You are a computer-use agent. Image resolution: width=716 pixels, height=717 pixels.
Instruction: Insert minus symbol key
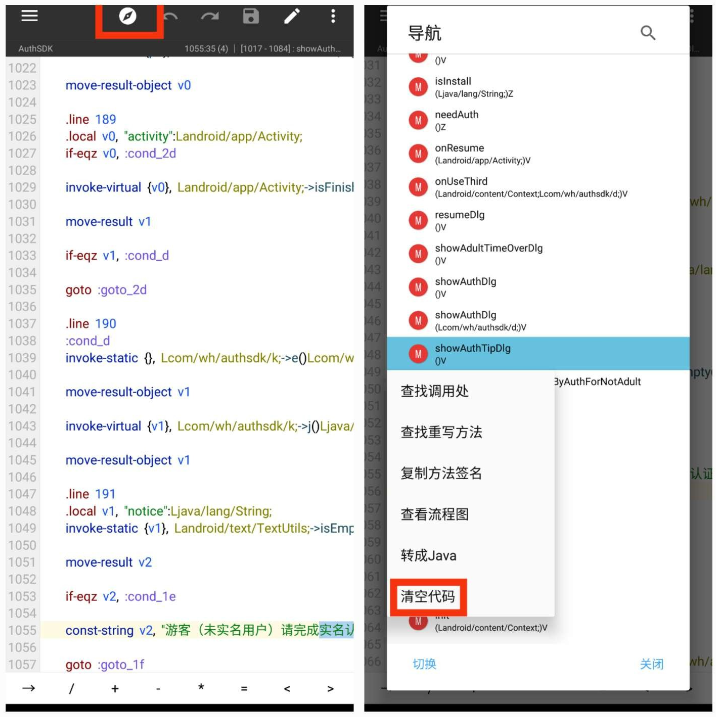(x=158, y=688)
